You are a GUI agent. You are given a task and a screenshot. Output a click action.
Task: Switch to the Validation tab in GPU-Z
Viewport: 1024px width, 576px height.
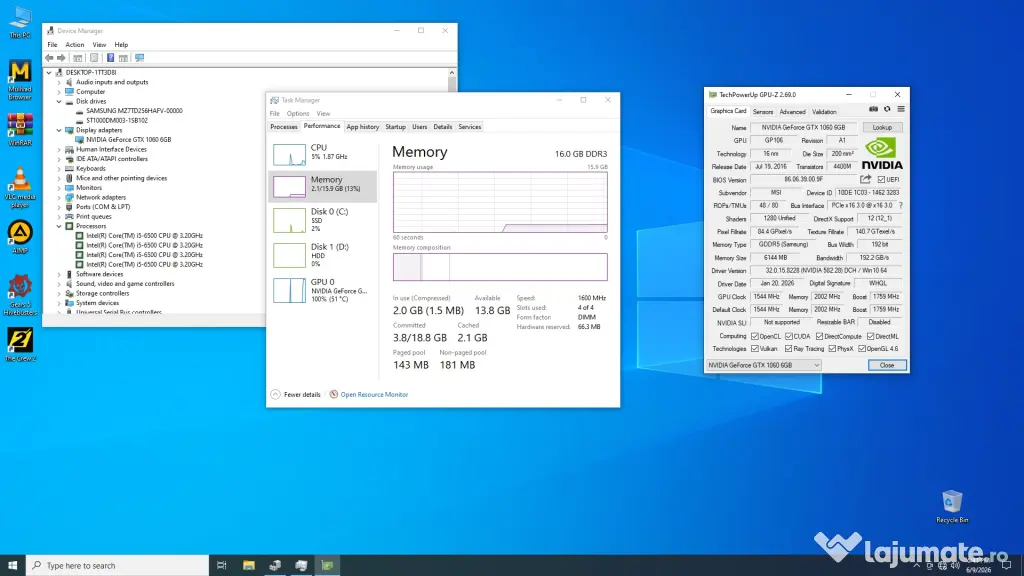coord(824,112)
